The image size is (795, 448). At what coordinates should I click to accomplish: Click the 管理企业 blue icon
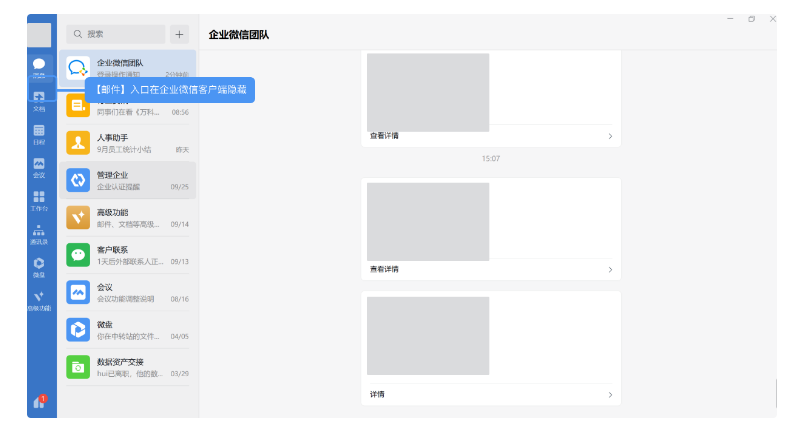point(78,180)
